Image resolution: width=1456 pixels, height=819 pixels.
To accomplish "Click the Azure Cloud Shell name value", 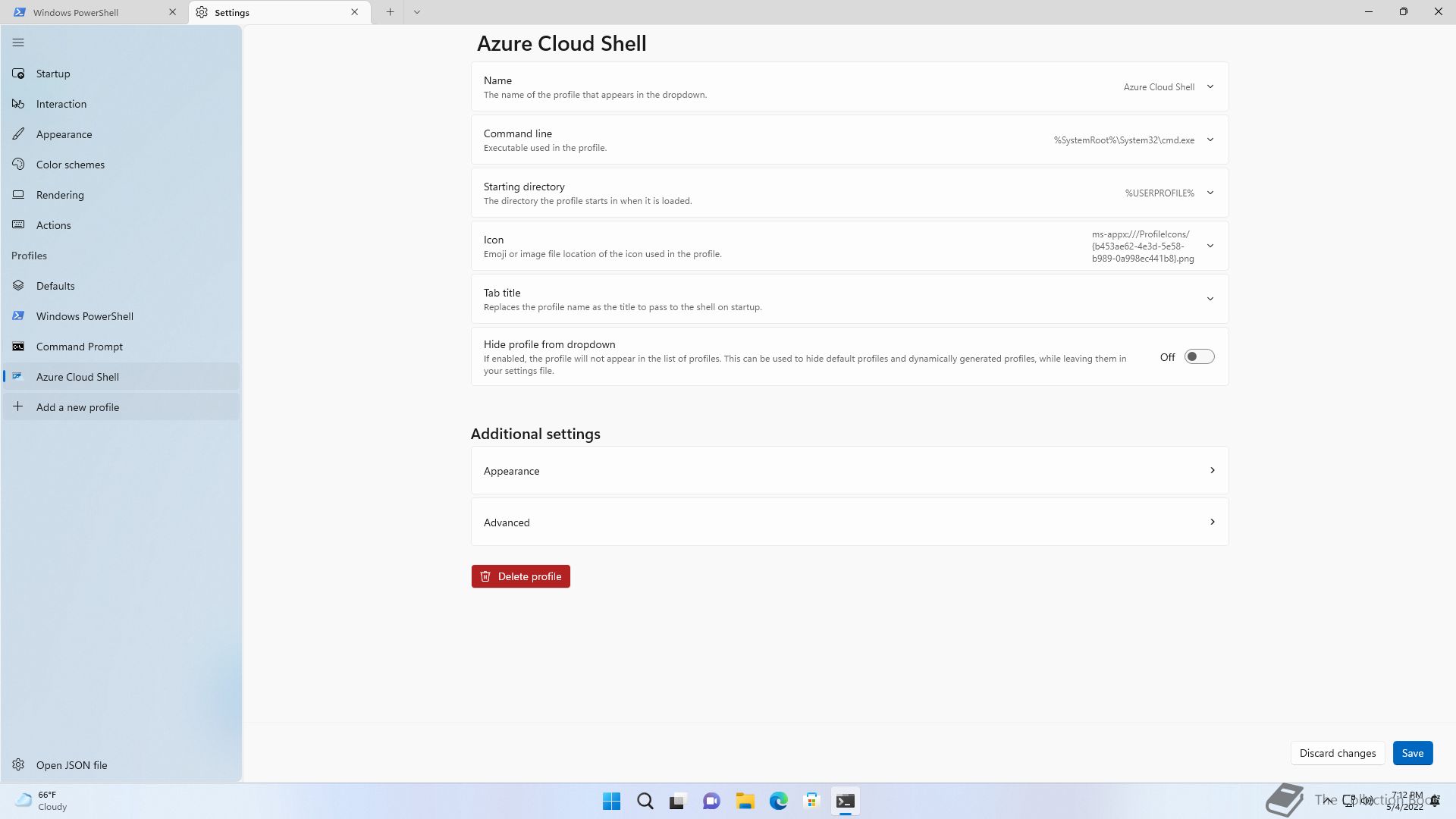I will click(x=1159, y=87).
